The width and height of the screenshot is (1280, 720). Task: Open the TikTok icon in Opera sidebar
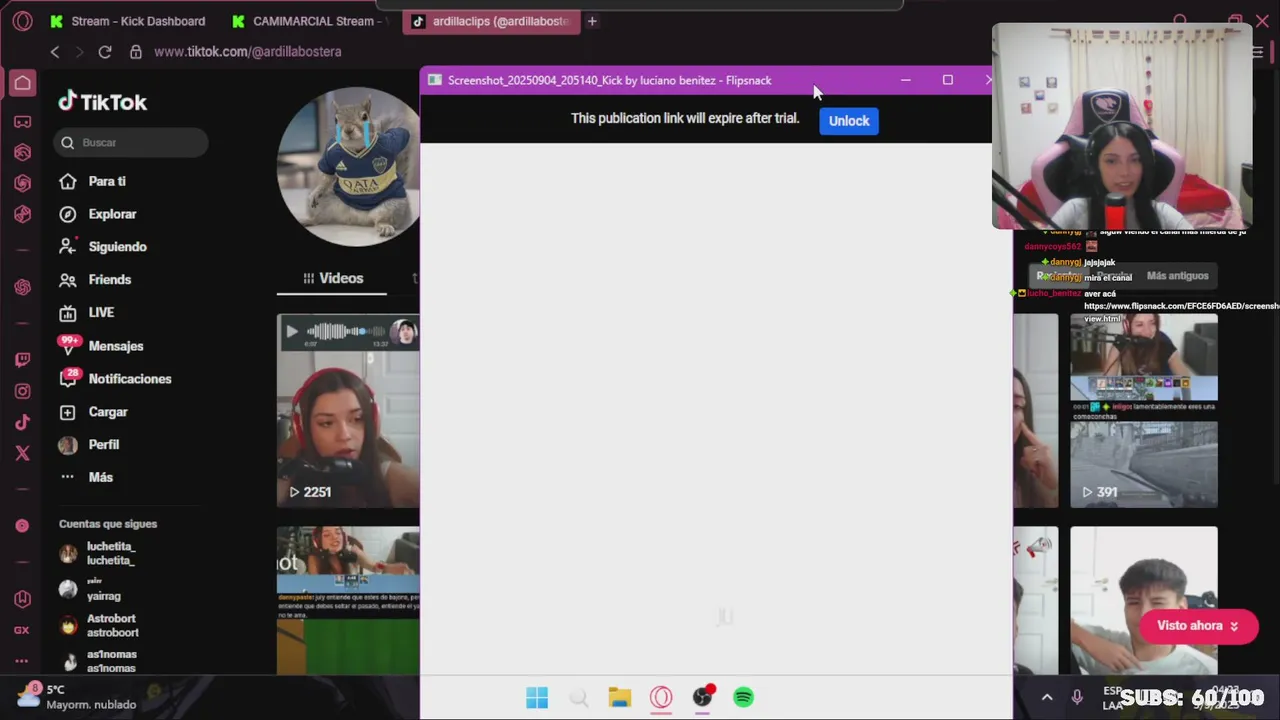22,422
